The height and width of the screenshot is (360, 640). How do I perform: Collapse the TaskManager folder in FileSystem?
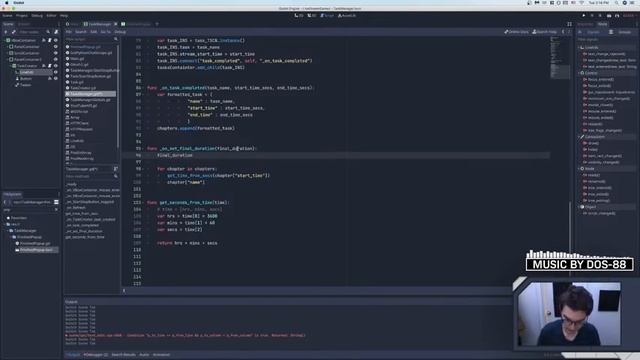pyautogui.click(x=8, y=231)
